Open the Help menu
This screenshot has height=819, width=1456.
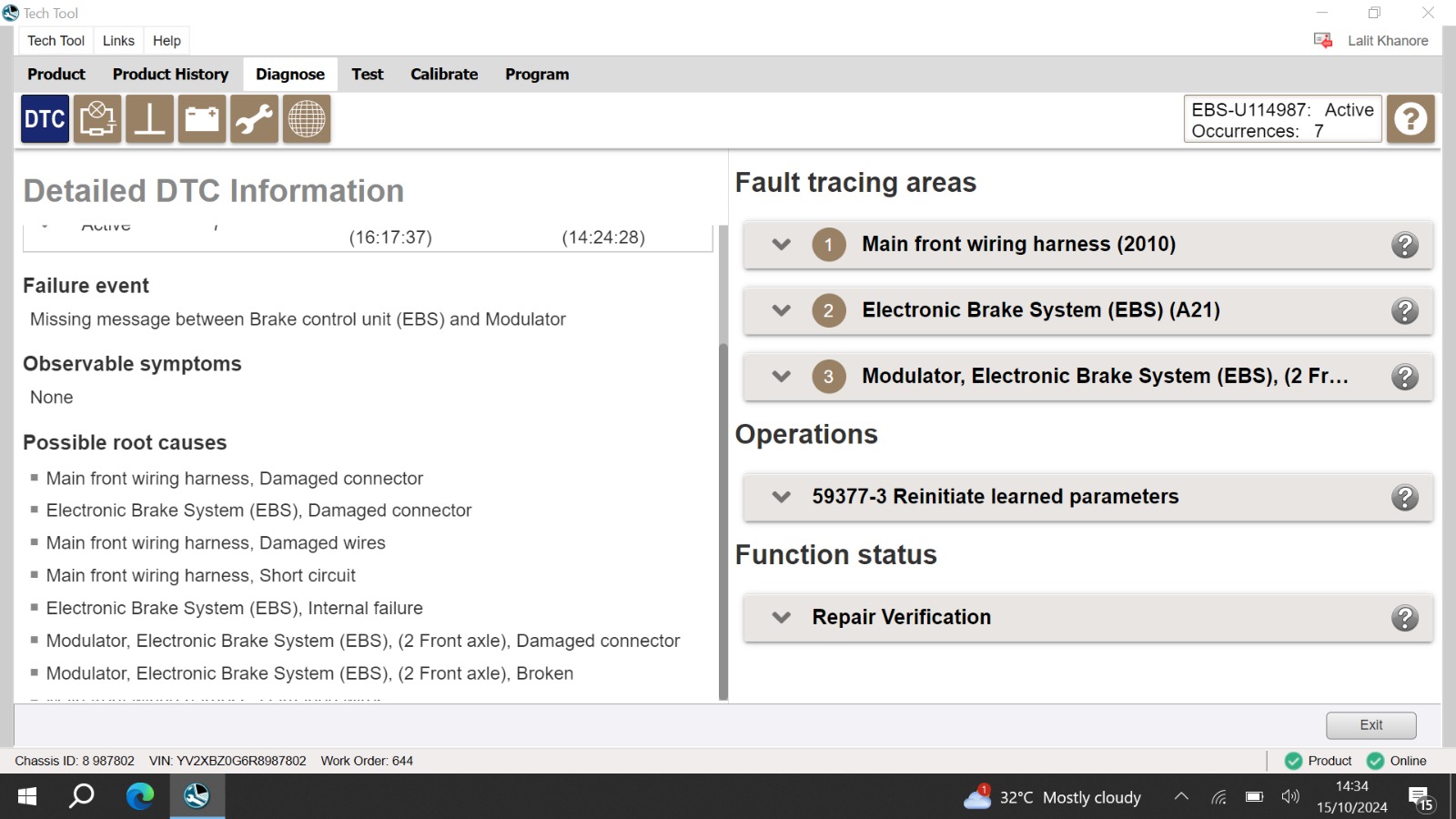167,41
